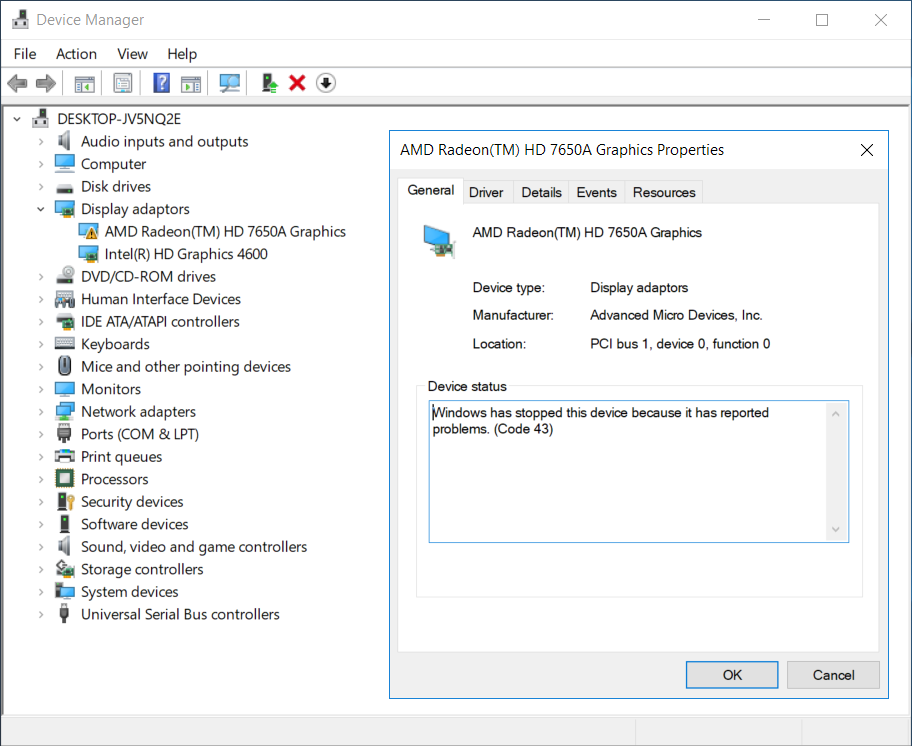The height and width of the screenshot is (746, 912).
Task: Select the System devices tree label
Action: [x=130, y=591]
